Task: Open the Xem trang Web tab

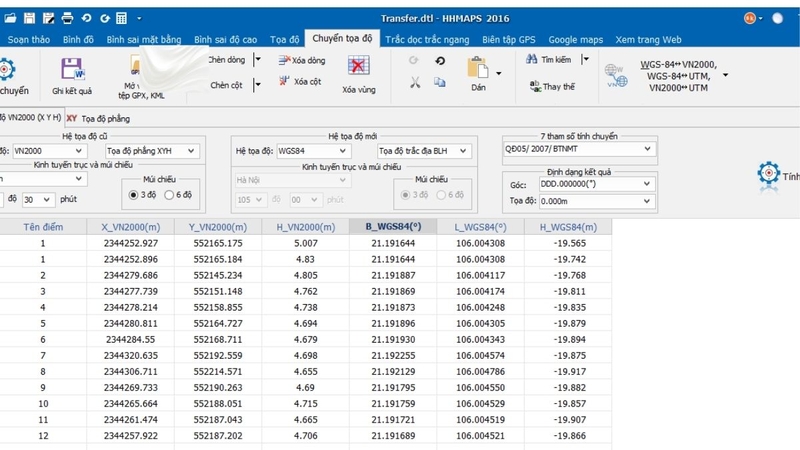Action: pyautogui.click(x=648, y=40)
